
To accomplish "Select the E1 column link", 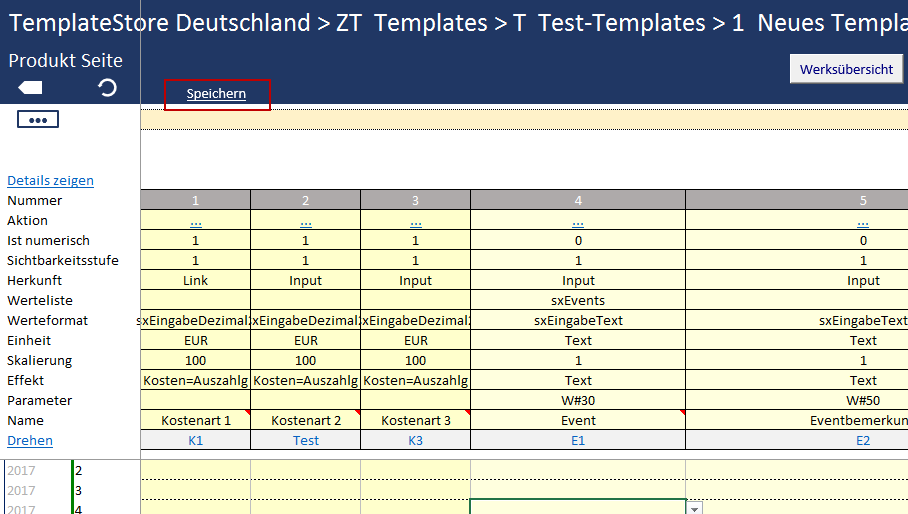I will click(x=578, y=441).
